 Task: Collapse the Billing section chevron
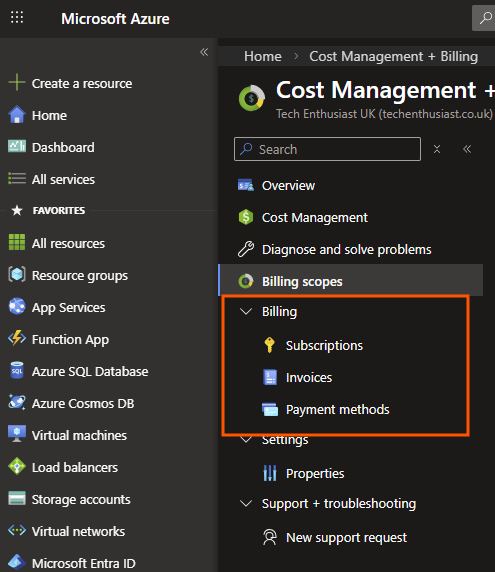(x=246, y=312)
